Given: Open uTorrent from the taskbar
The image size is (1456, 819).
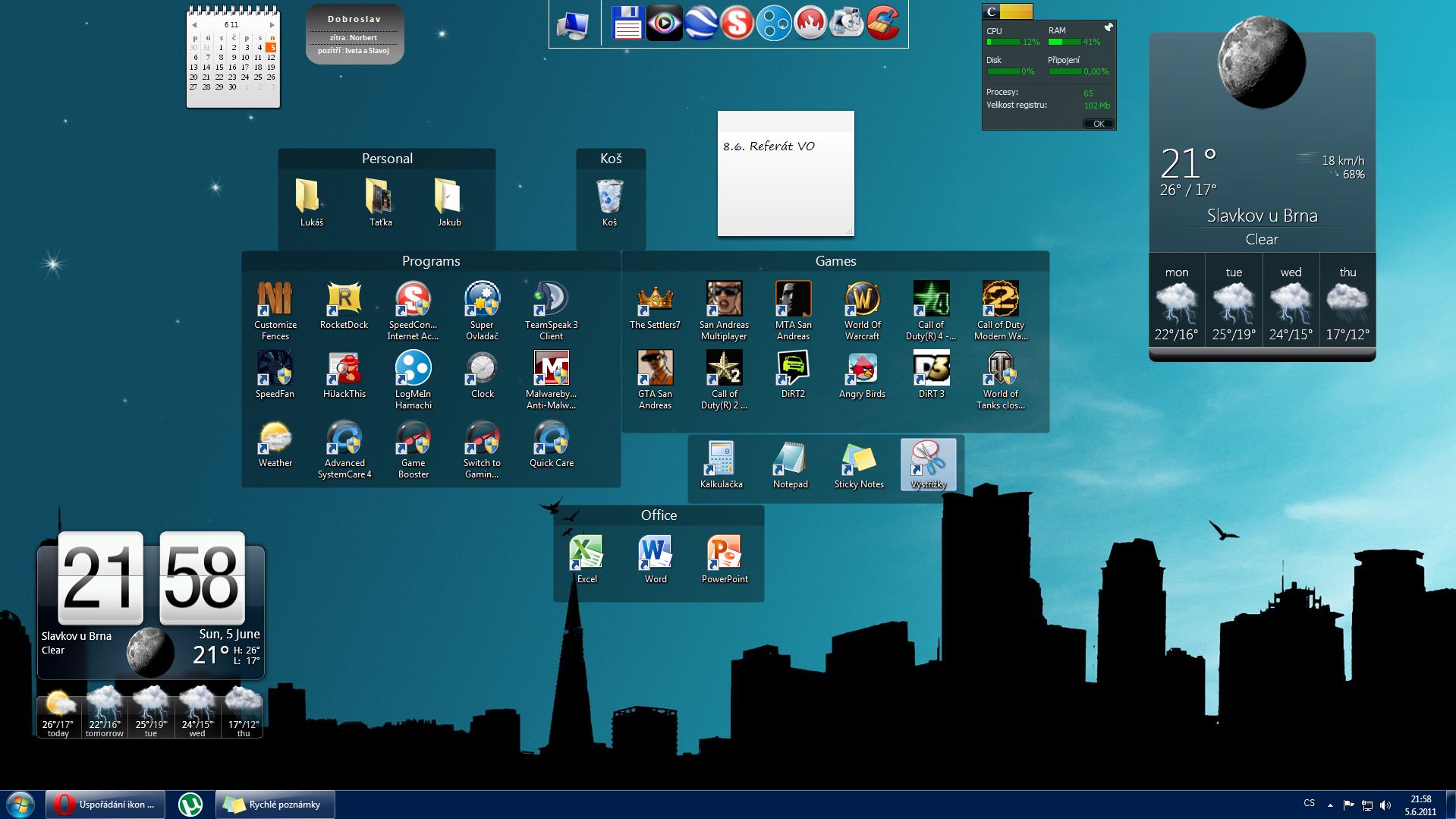Looking at the screenshot, I should (190, 805).
